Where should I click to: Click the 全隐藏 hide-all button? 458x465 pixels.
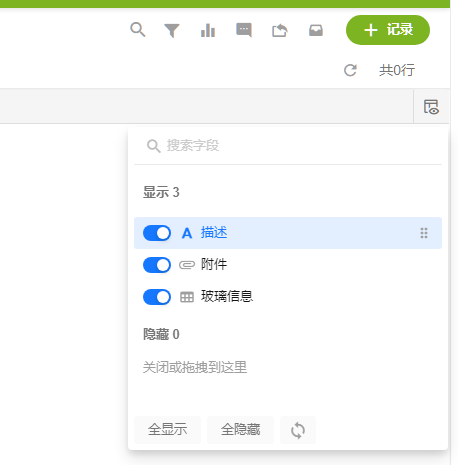coord(240,430)
